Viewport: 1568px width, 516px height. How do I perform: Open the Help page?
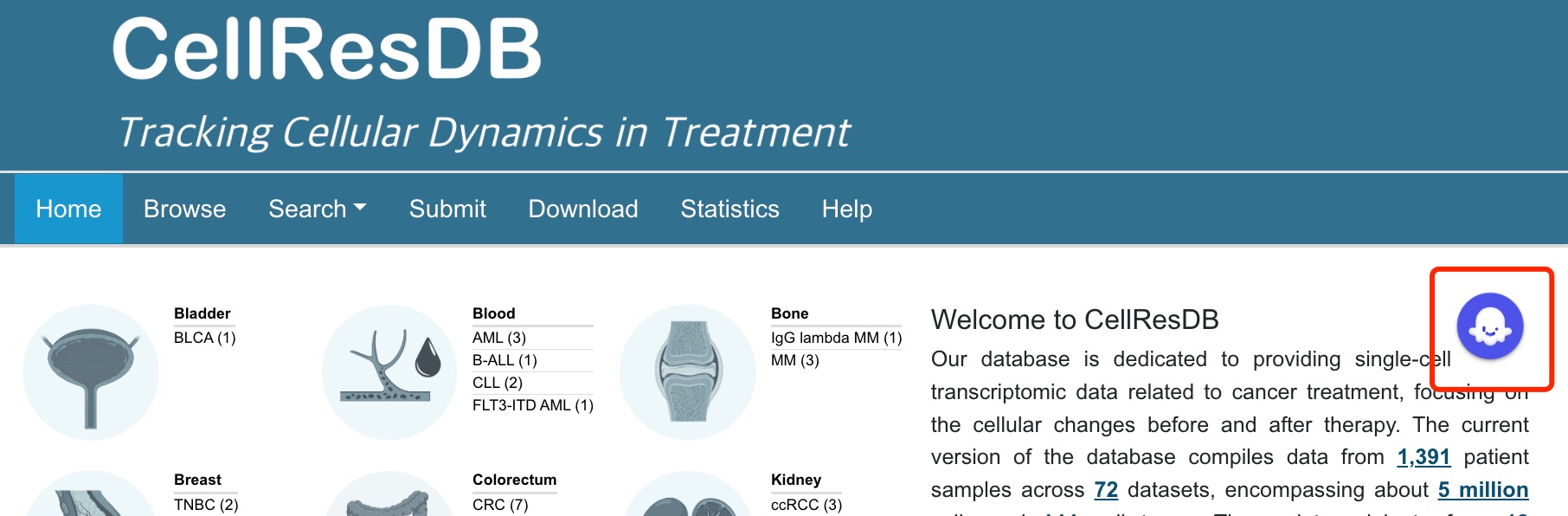coord(847,209)
